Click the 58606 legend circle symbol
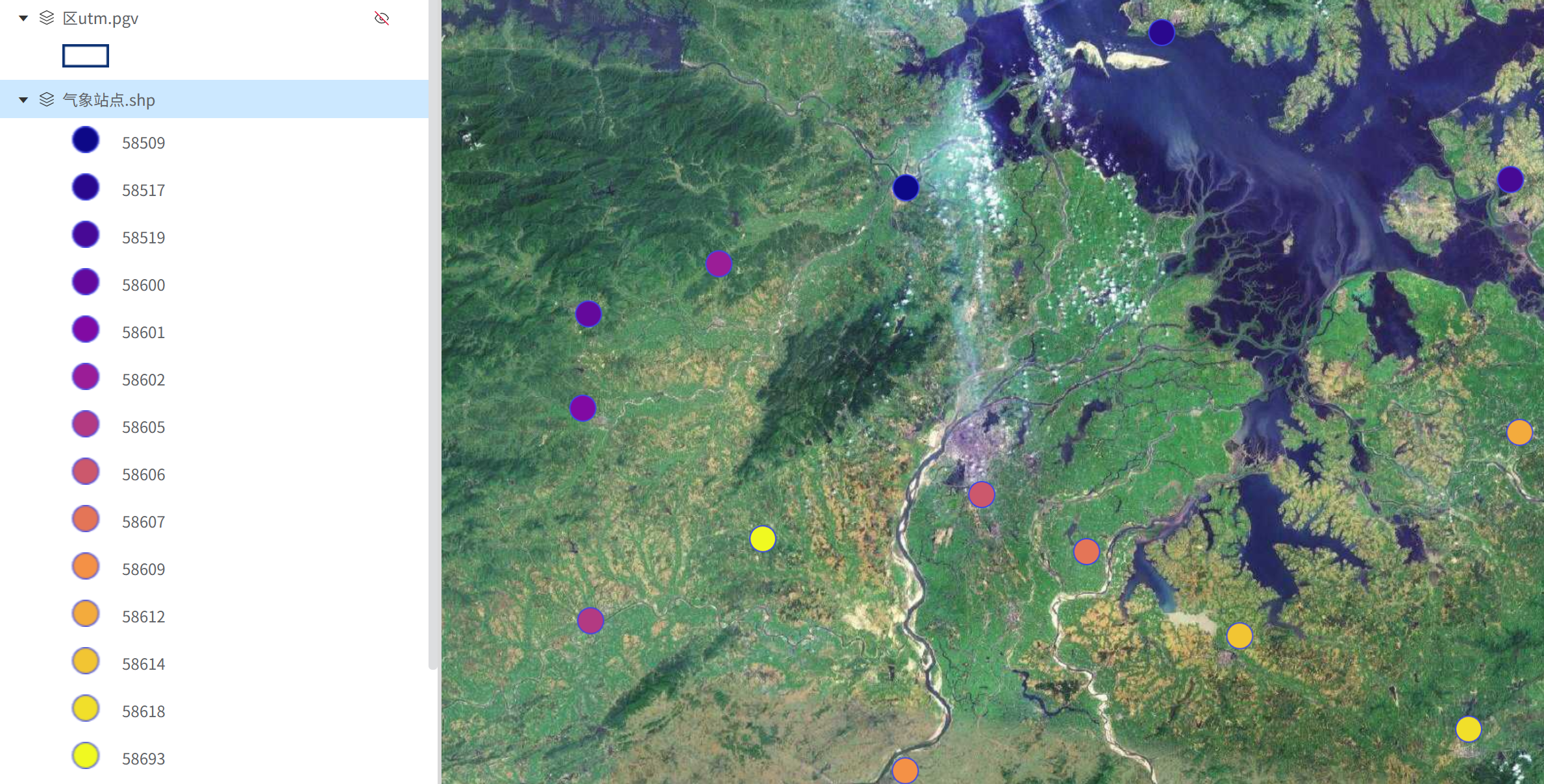 coord(85,472)
